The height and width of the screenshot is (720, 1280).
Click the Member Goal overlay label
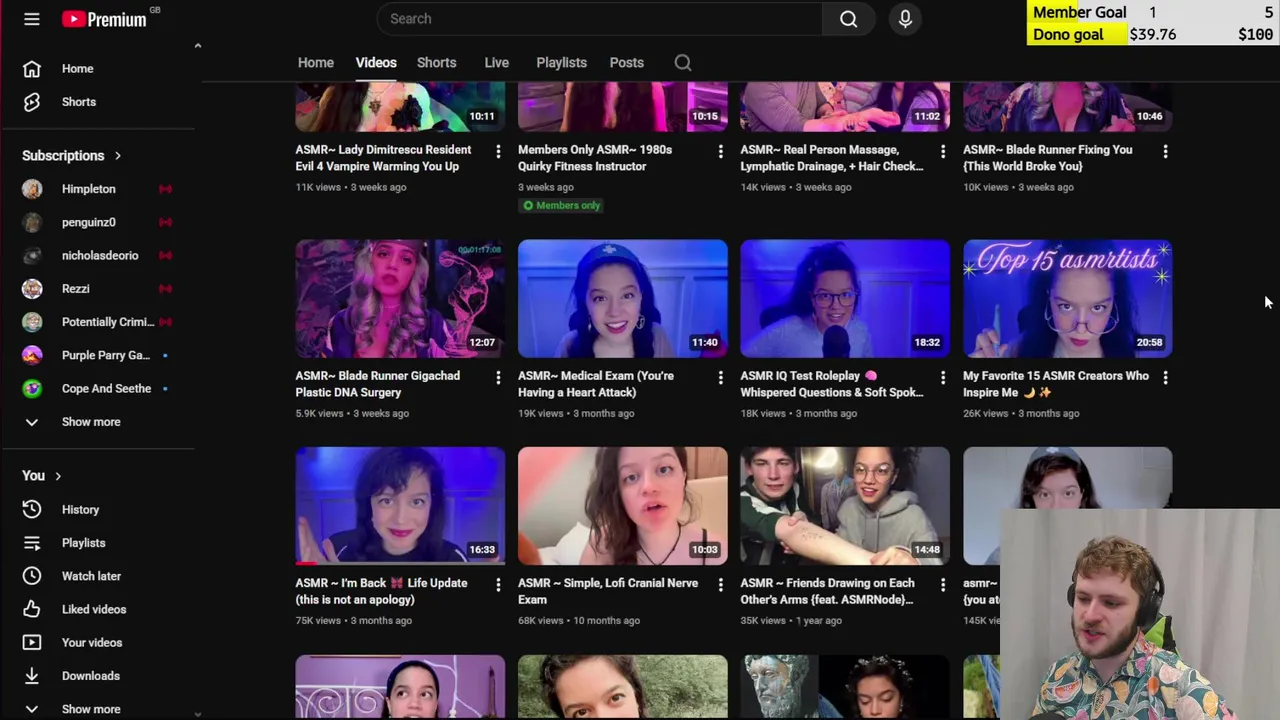pos(1079,12)
